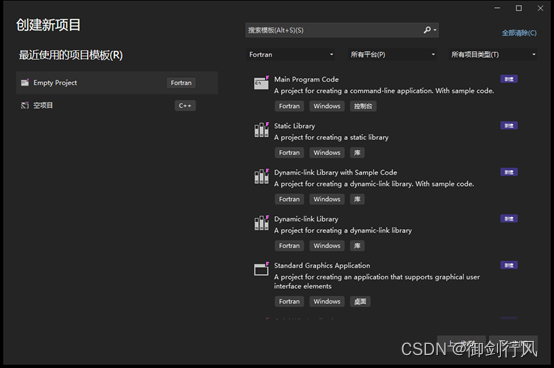
Task: Click new badge on Main Program Code
Action: [x=509, y=79]
